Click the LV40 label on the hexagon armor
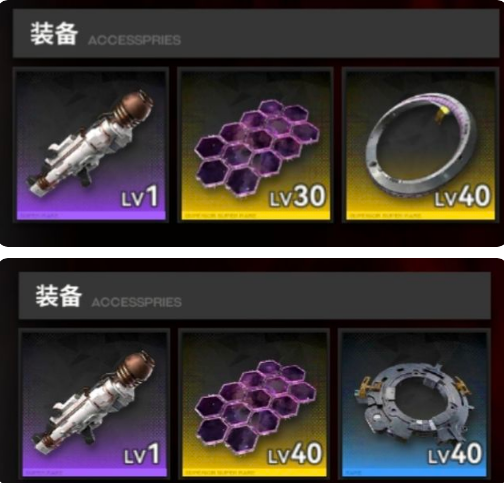The image size is (504, 483). pyautogui.click(x=295, y=454)
